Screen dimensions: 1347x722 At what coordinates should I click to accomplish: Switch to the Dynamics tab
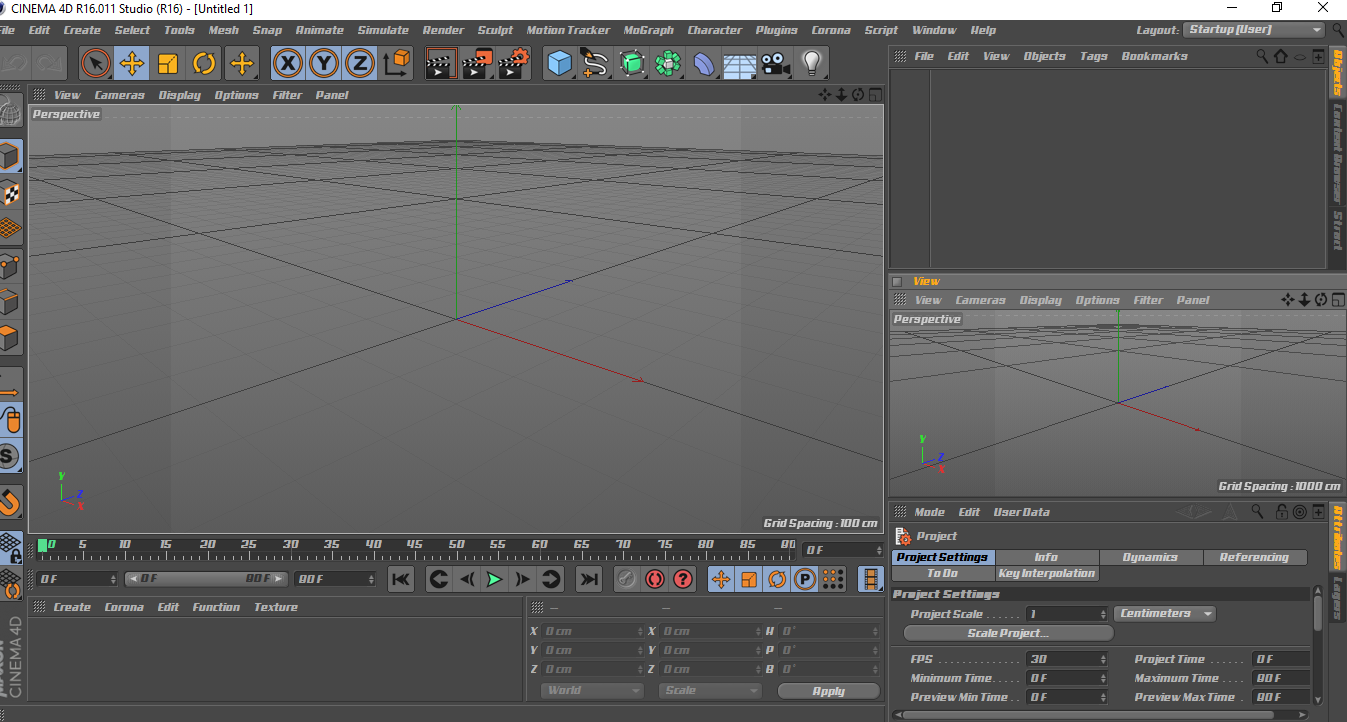(x=1150, y=557)
